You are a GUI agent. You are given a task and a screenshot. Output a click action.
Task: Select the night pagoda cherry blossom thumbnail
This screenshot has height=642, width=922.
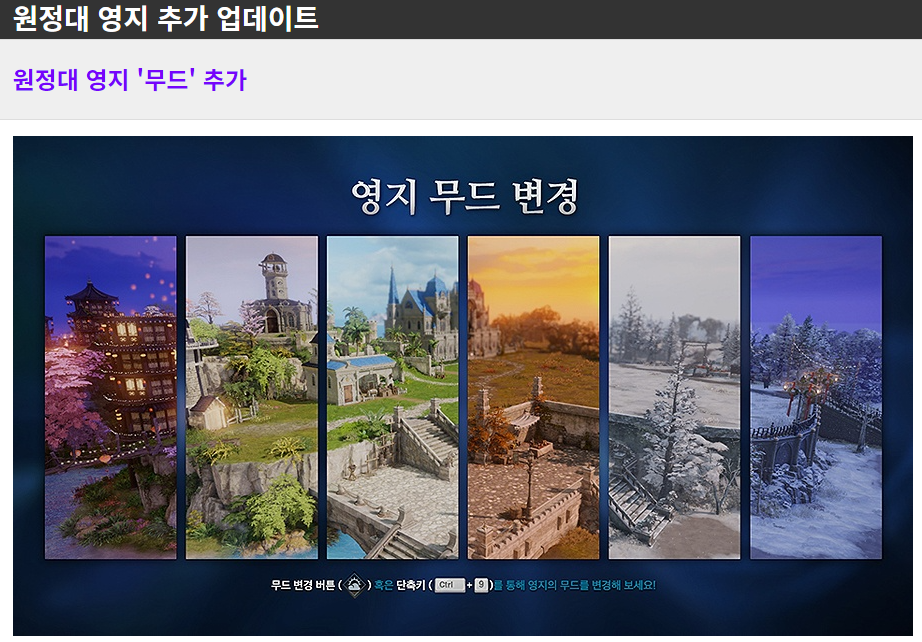click(111, 397)
